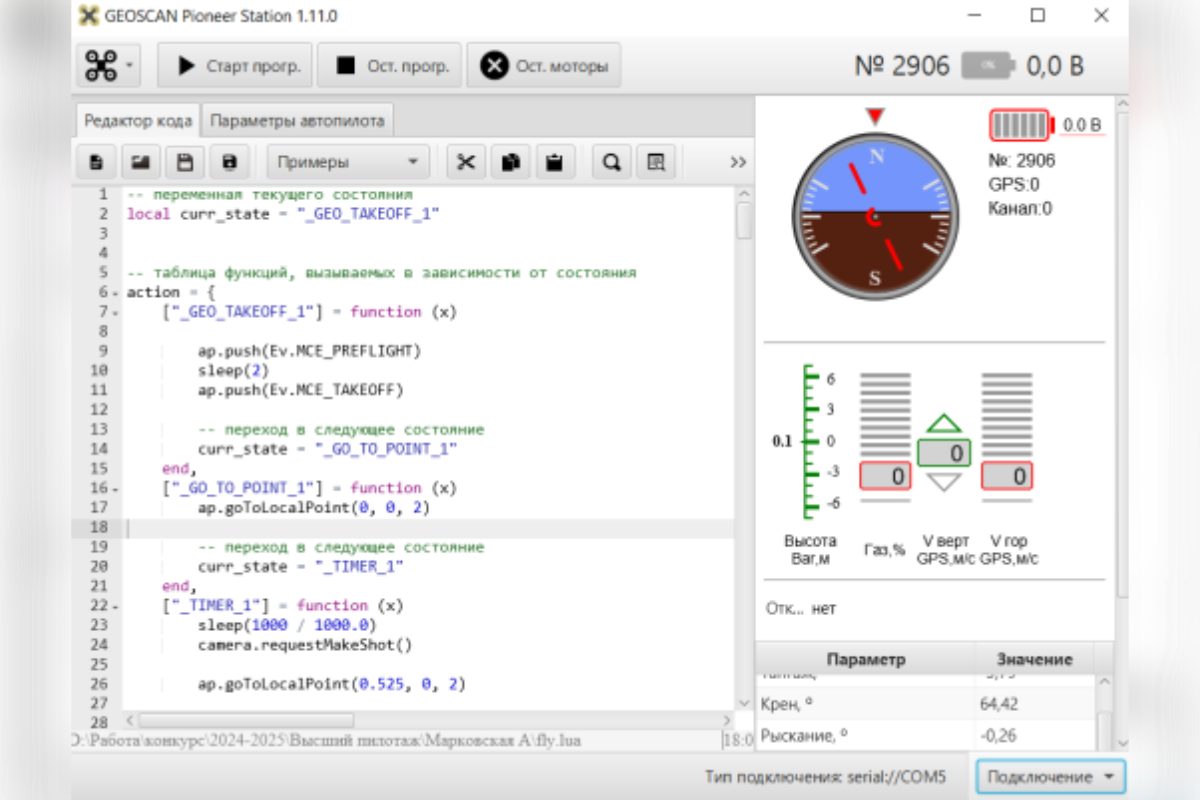Click the find-and-replace icon

coord(656,162)
